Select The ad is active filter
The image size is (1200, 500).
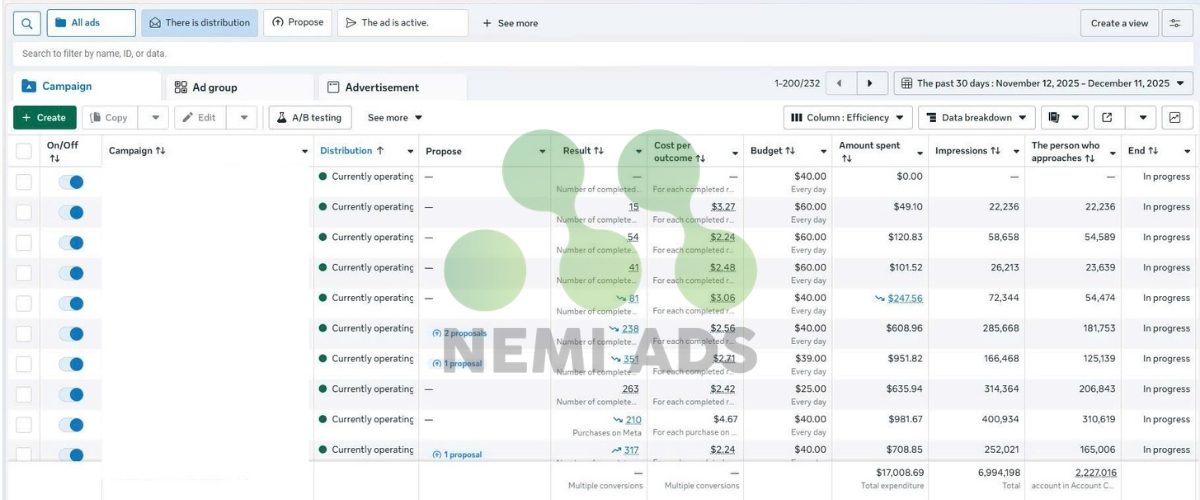402,23
